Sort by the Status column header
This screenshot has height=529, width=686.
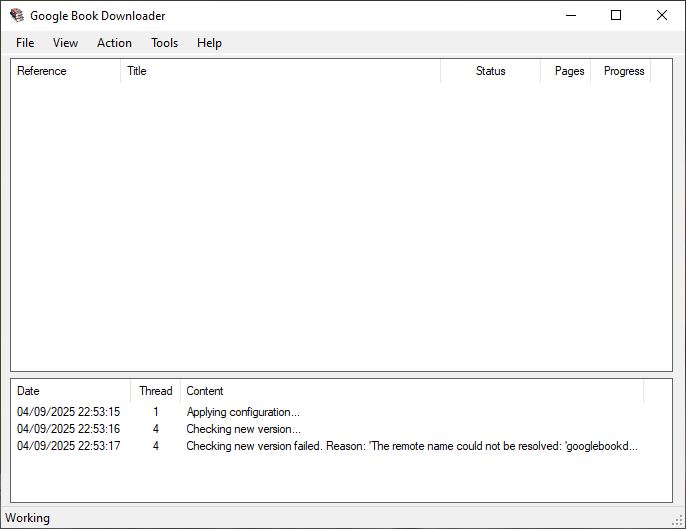coord(490,71)
